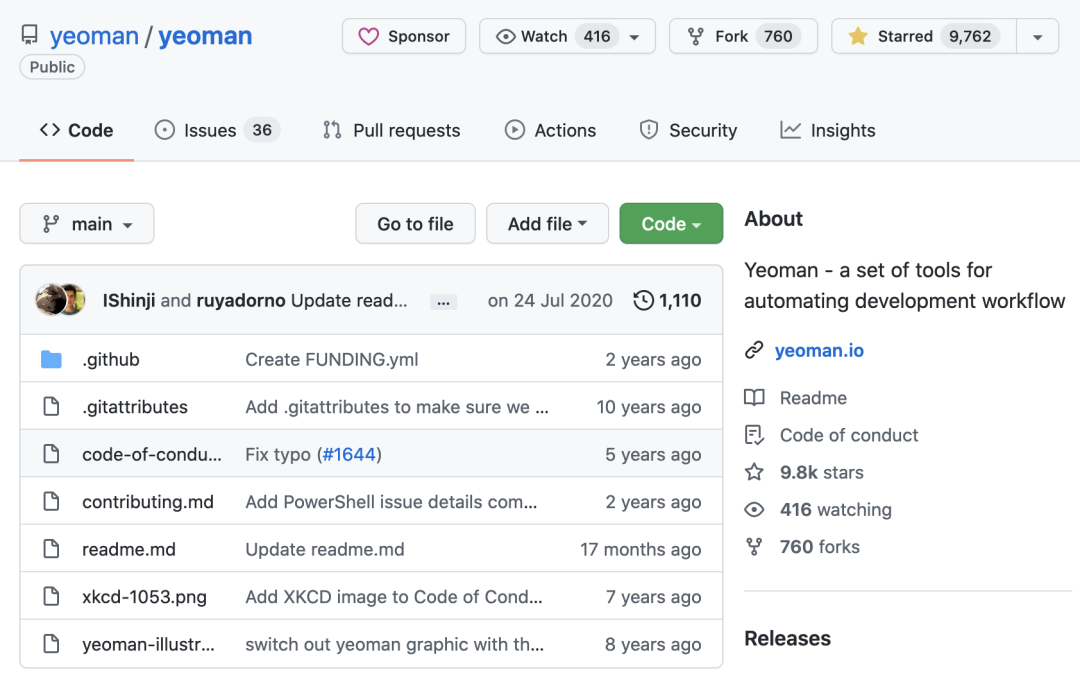The image size is (1080, 675).
Task: Click the Go to file button
Action: (415, 224)
